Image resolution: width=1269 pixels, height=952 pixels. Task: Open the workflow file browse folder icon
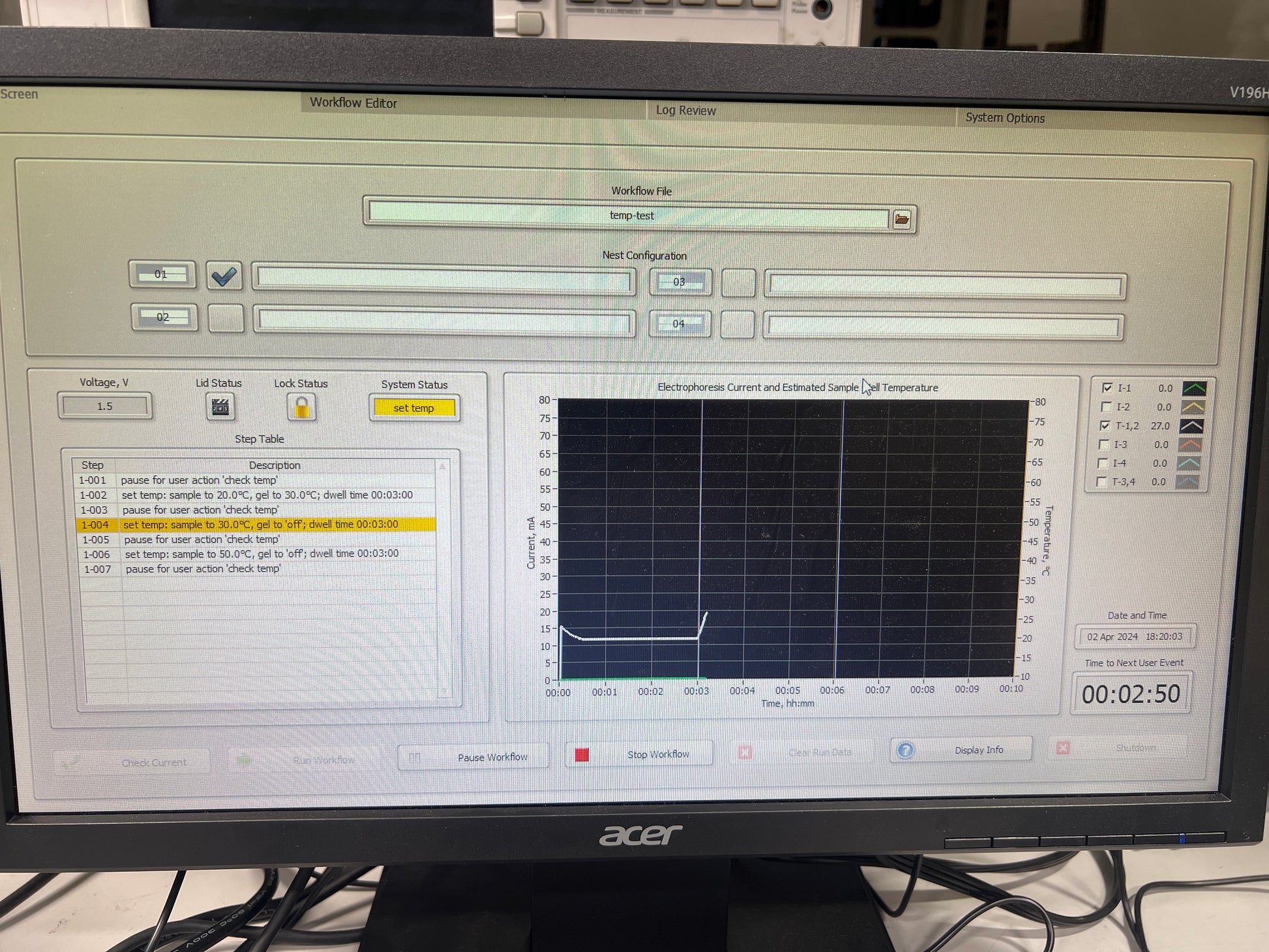tap(902, 219)
